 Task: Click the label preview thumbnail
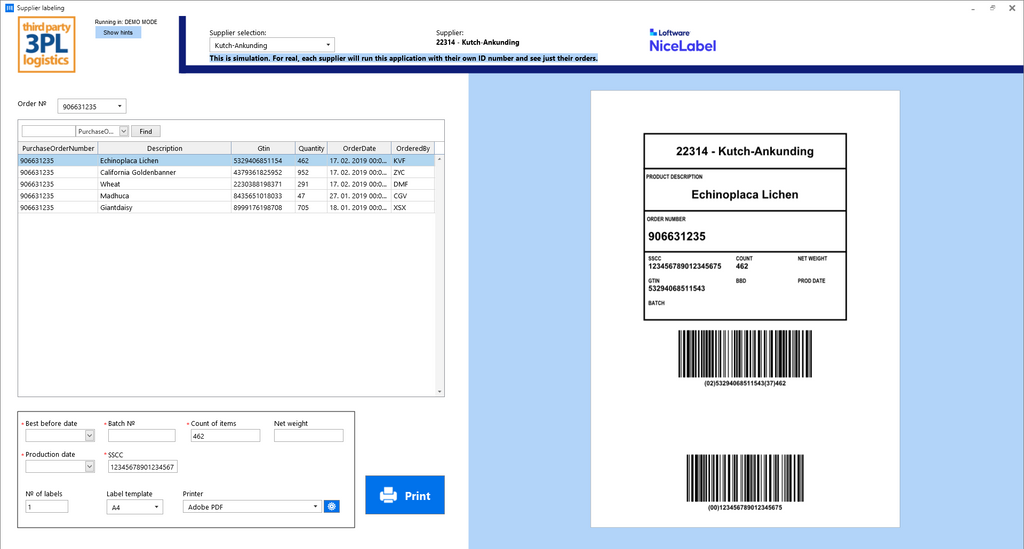point(745,309)
